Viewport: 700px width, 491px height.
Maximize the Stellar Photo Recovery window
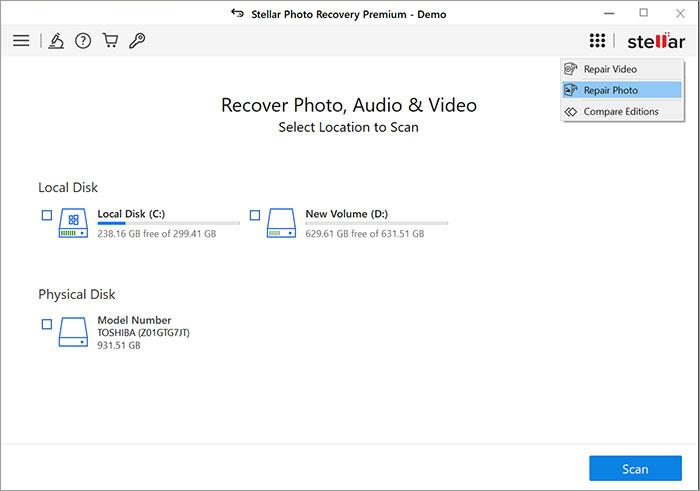[x=643, y=12]
